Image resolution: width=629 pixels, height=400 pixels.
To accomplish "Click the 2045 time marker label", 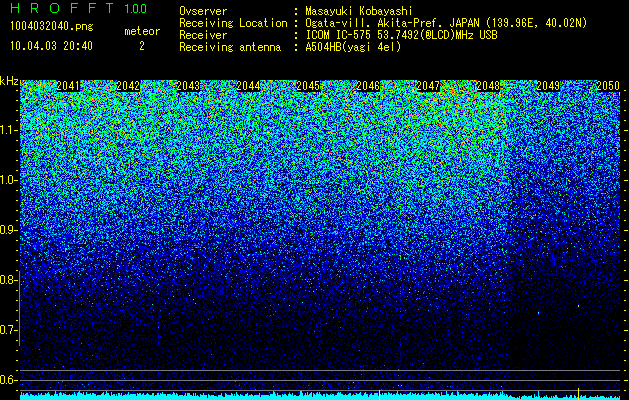I will pos(308,86).
